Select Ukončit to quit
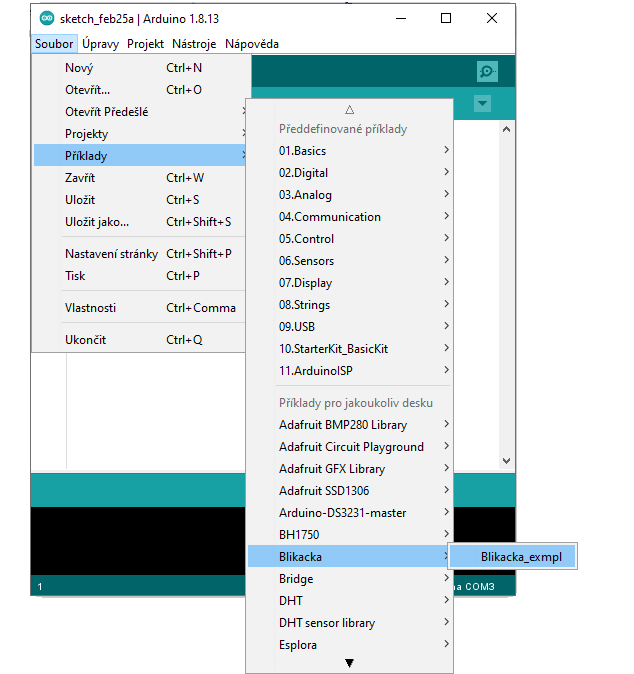Image resolution: width=634 pixels, height=674 pixels. pos(139,340)
